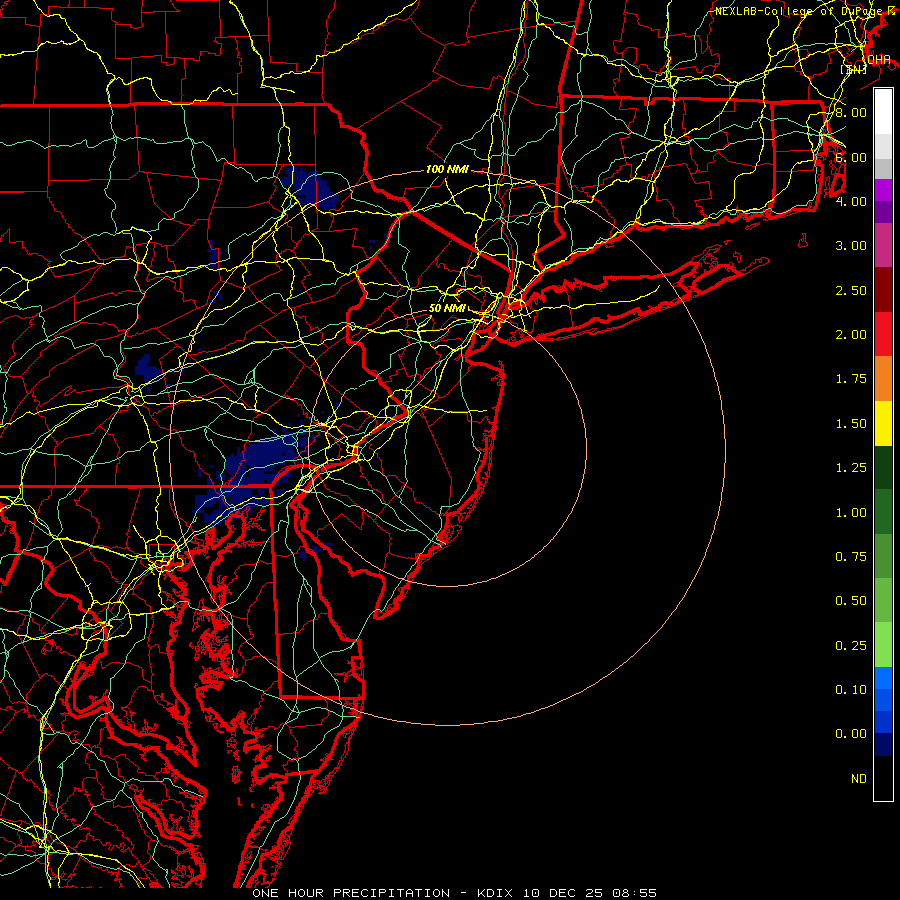Click the bright red legend swatch
The image size is (900, 900).
[x=883, y=334]
